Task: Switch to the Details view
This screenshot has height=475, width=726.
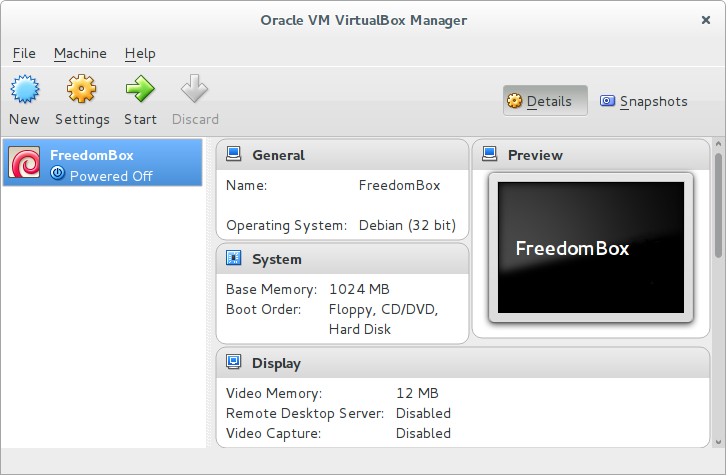Action: (545, 100)
